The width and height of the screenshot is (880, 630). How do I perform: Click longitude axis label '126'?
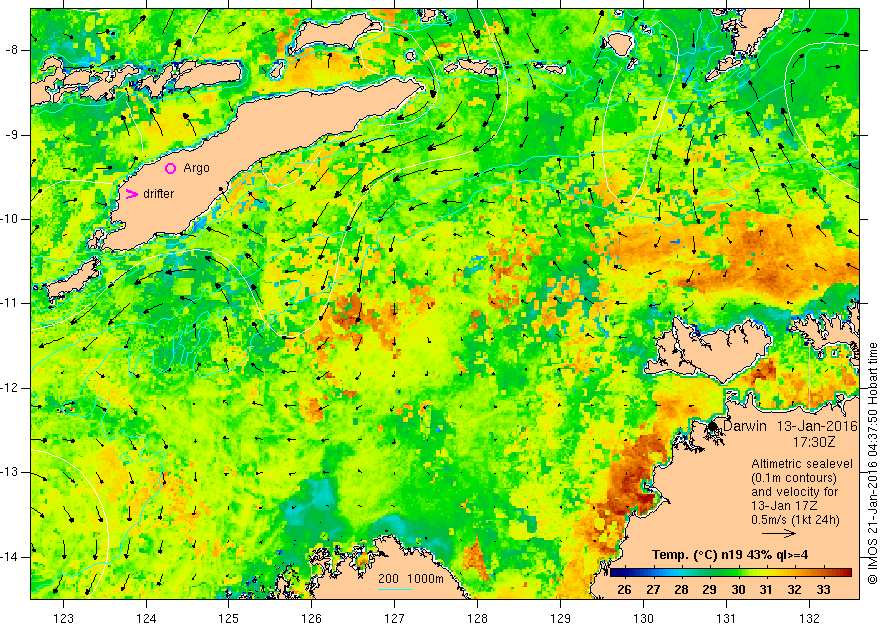pos(311,619)
